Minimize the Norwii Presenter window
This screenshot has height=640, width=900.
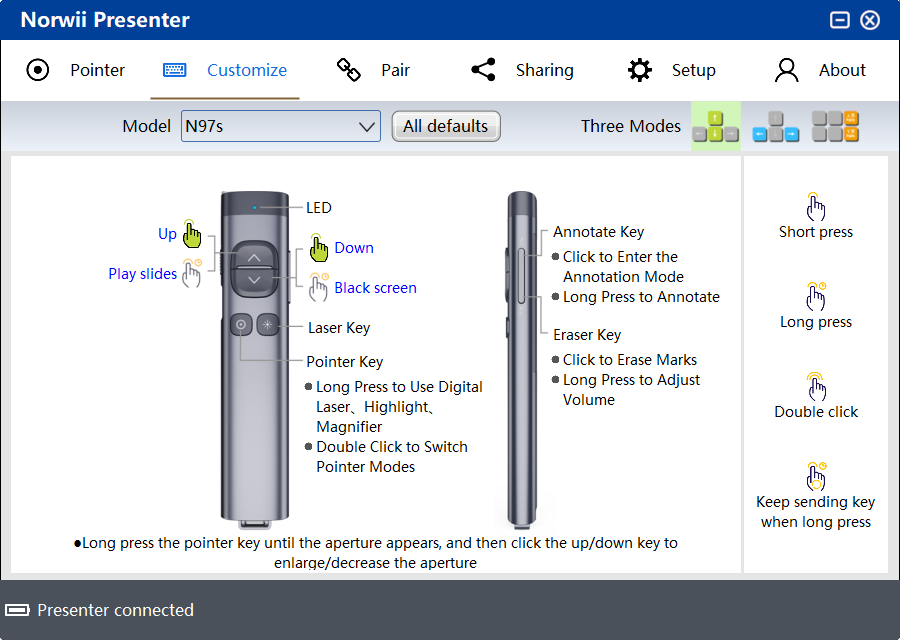pos(839,20)
